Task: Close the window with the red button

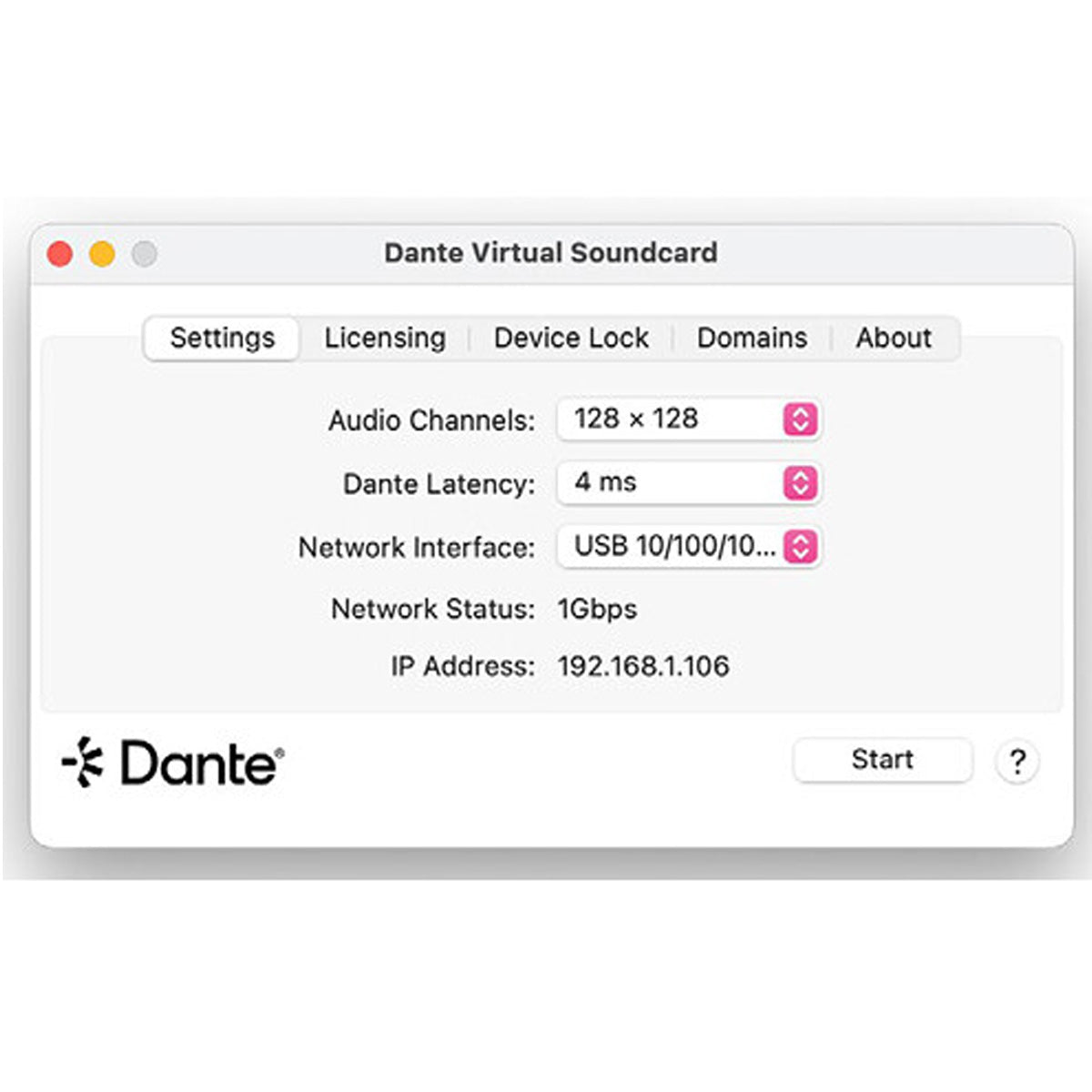Action: click(60, 254)
